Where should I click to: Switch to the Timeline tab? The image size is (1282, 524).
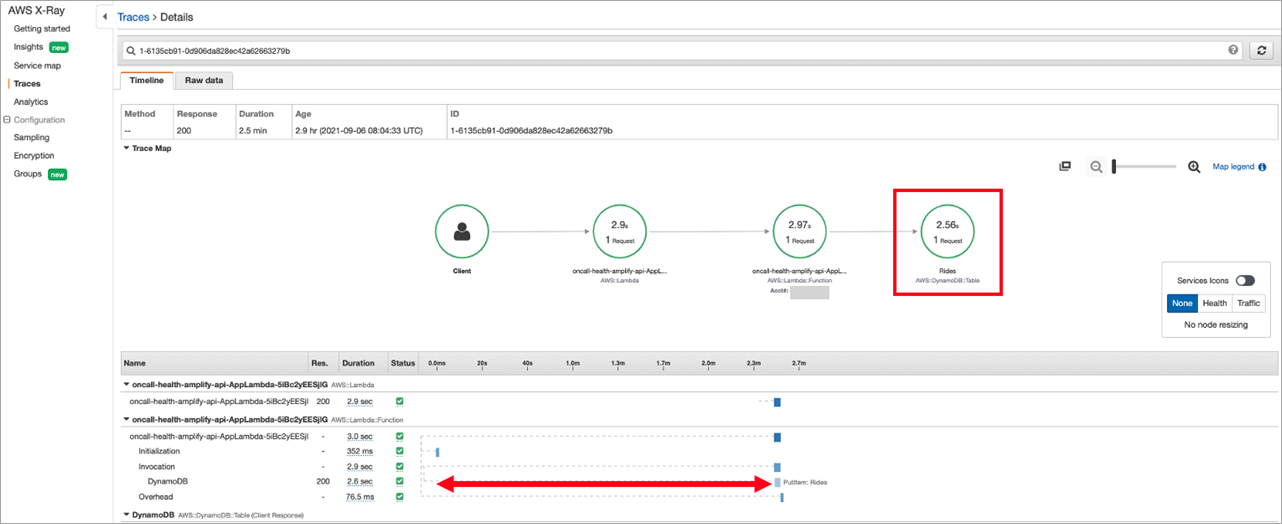147,80
